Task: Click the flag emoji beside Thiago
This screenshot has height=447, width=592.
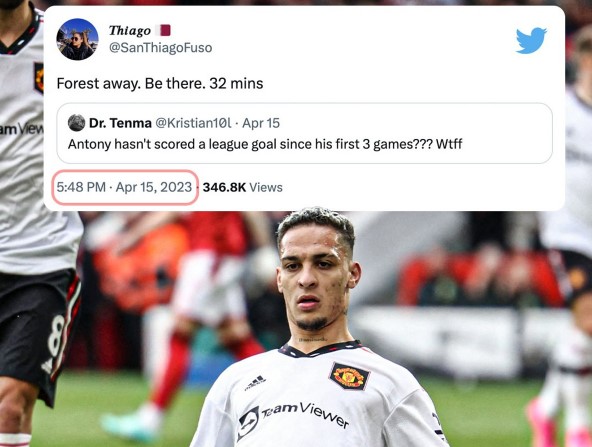Action: (164, 30)
